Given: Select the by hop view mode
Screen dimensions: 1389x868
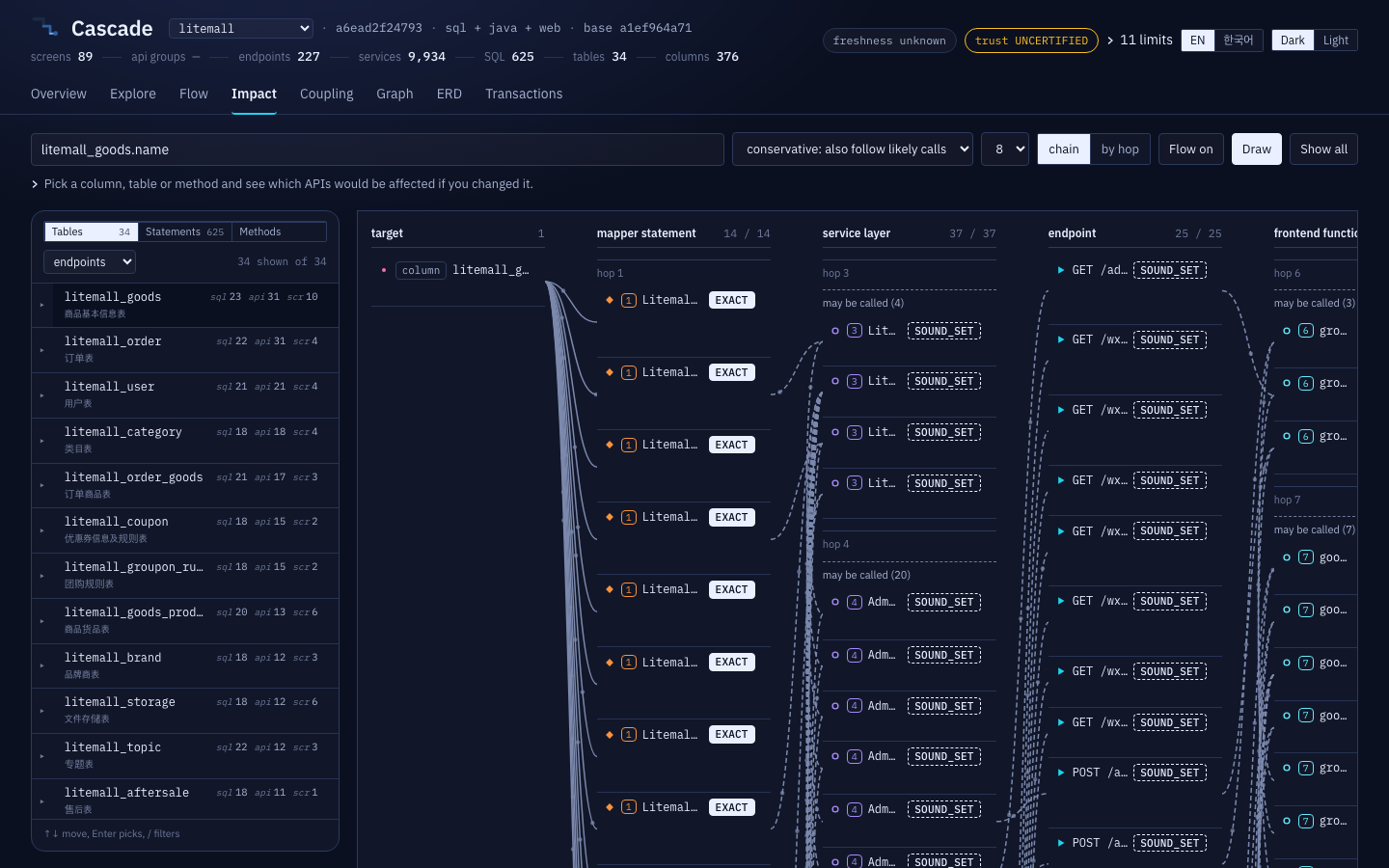Looking at the screenshot, I should click(1120, 149).
